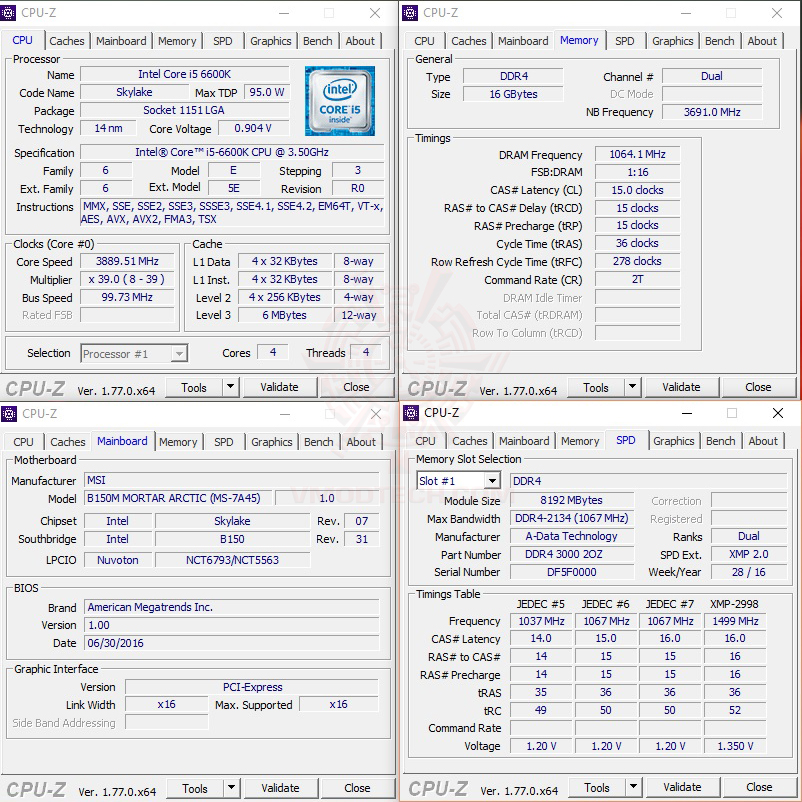Click the Socket 1151 LGA package field

pyautogui.click(x=185, y=110)
